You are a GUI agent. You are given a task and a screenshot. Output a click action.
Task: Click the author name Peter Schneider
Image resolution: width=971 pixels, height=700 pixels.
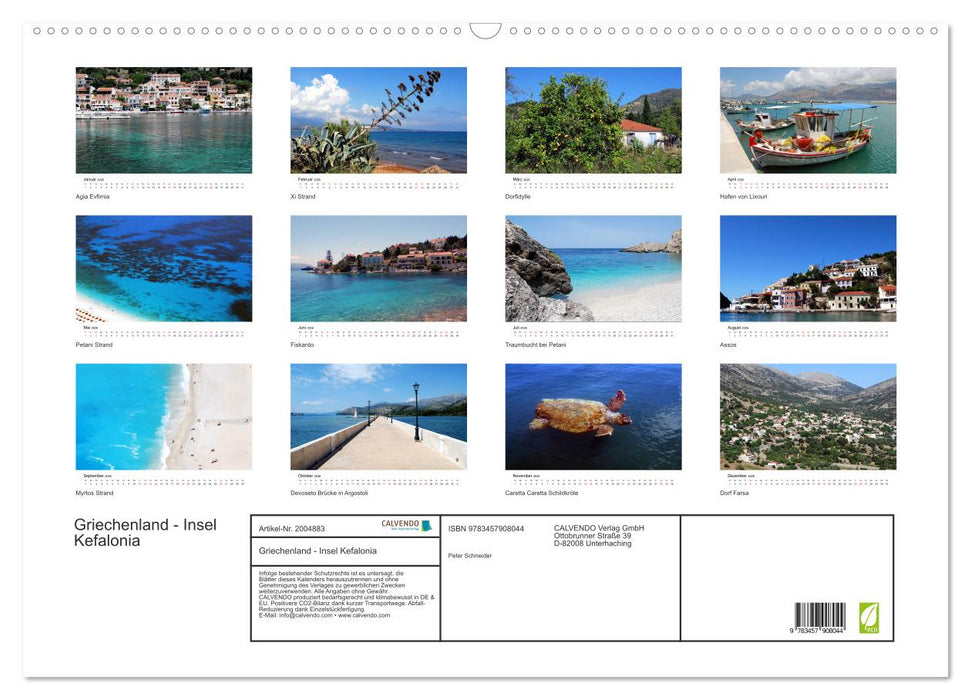[470, 555]
